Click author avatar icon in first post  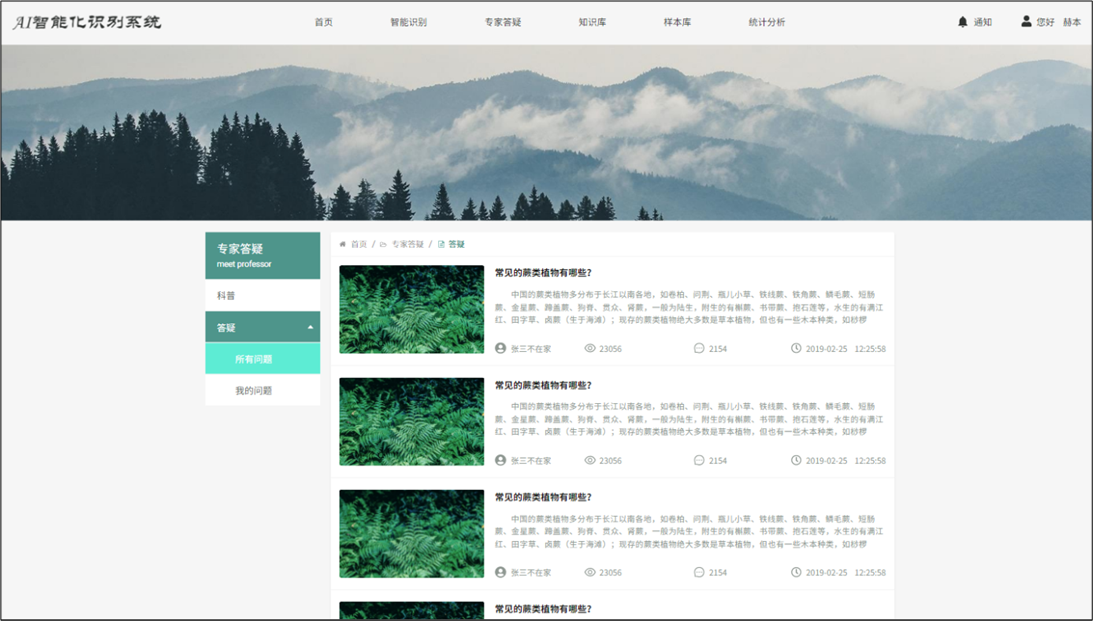pos(501,349)
